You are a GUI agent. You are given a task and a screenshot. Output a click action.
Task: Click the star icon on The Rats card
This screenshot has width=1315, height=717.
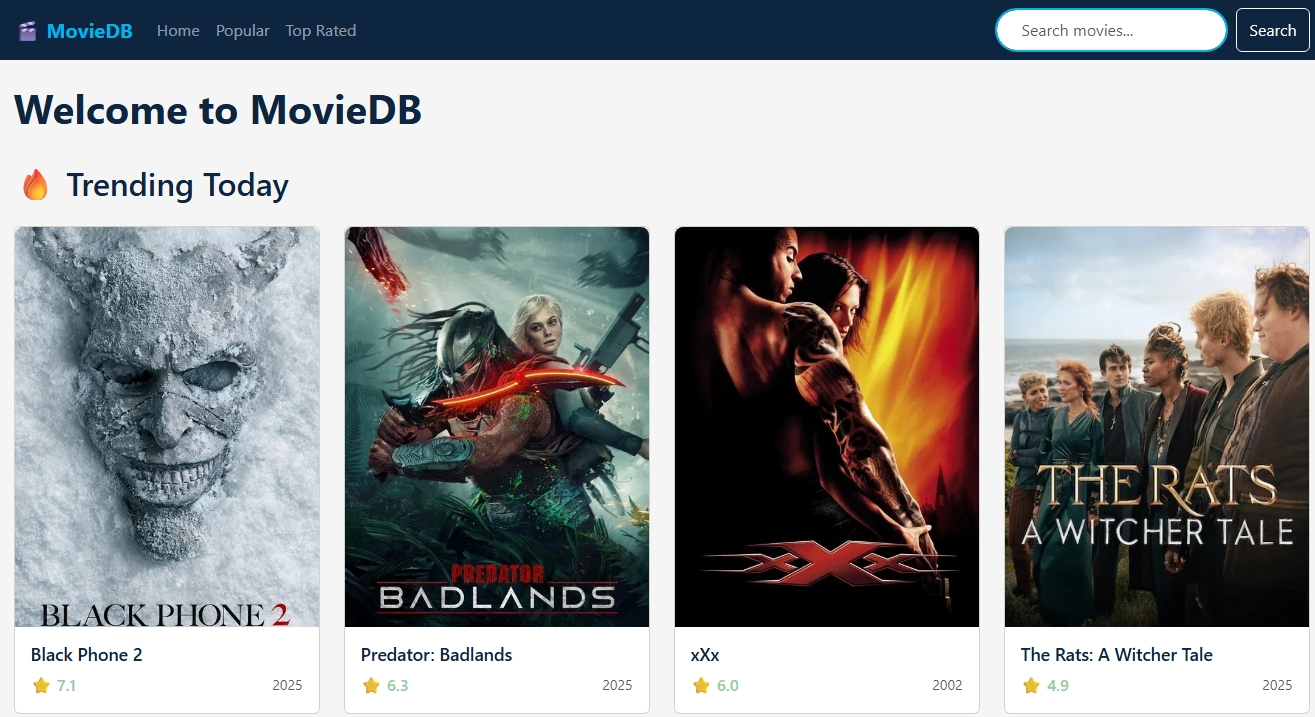(1031, 686)
